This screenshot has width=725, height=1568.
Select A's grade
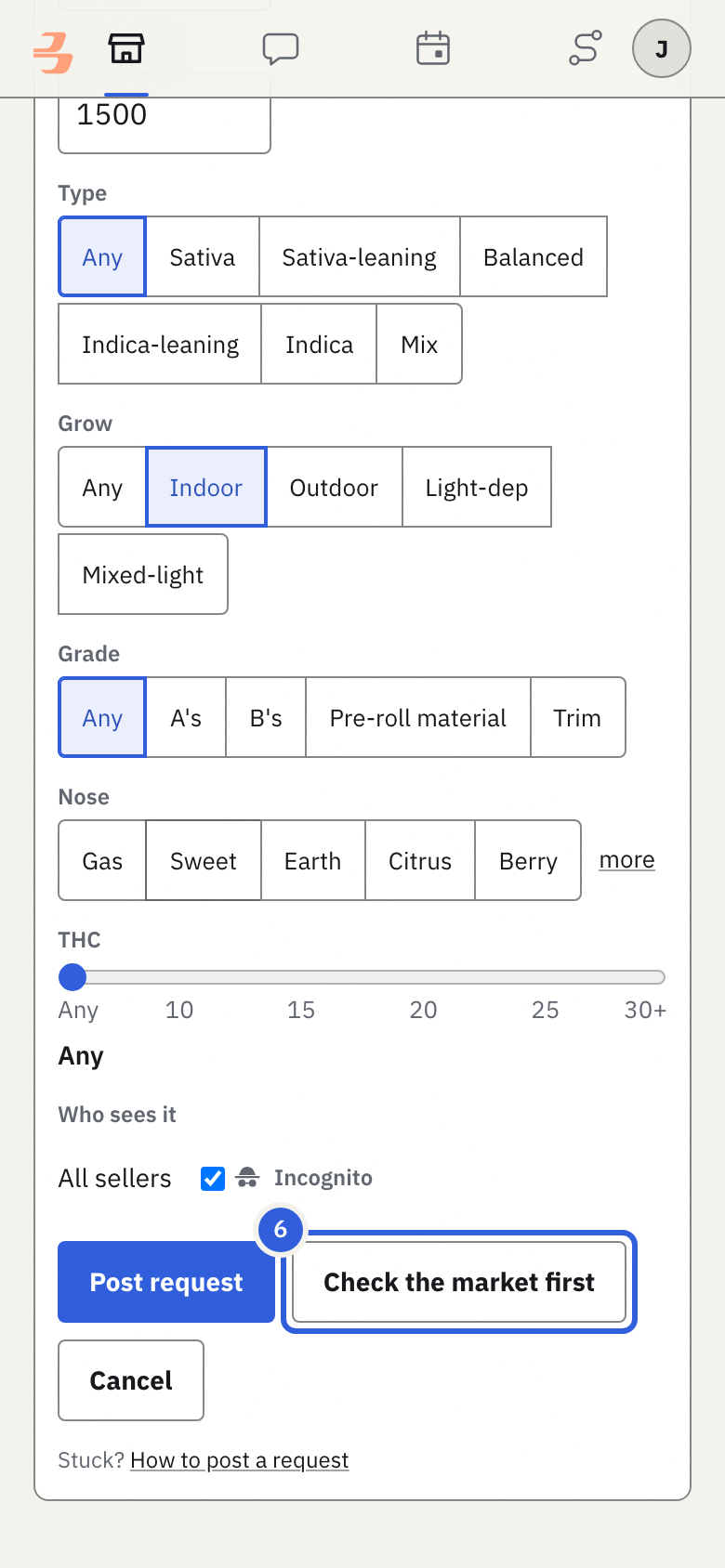coord(186,718)
